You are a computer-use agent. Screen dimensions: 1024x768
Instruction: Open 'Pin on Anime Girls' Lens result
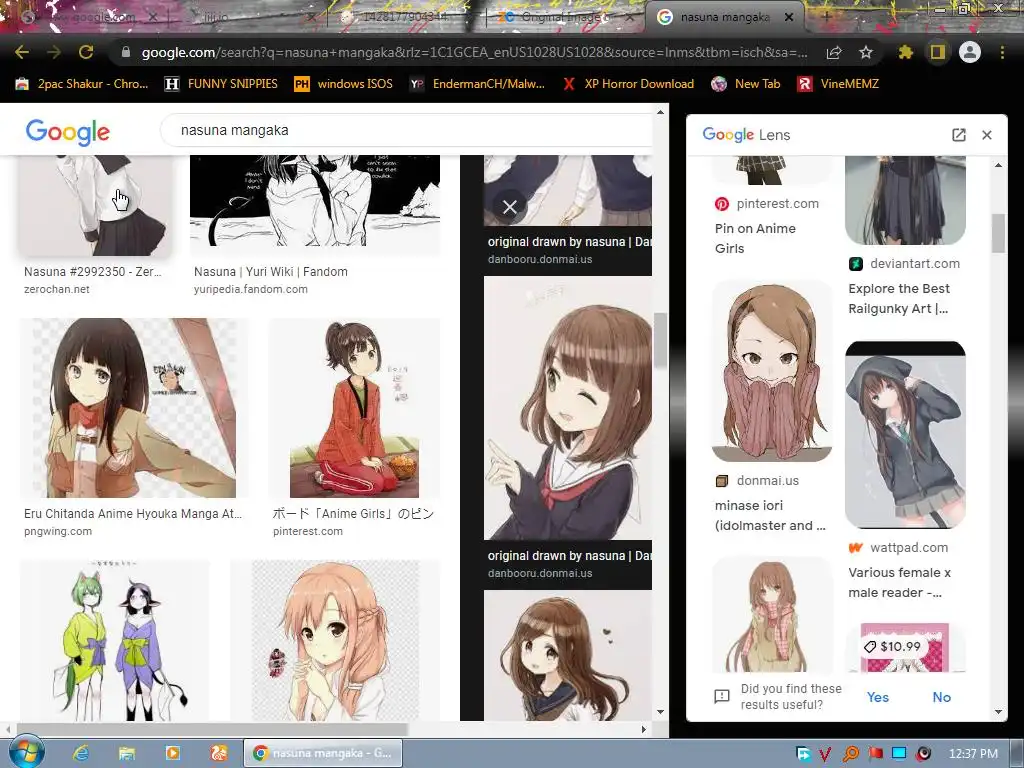pyautogui.click(x=755, y=238)
